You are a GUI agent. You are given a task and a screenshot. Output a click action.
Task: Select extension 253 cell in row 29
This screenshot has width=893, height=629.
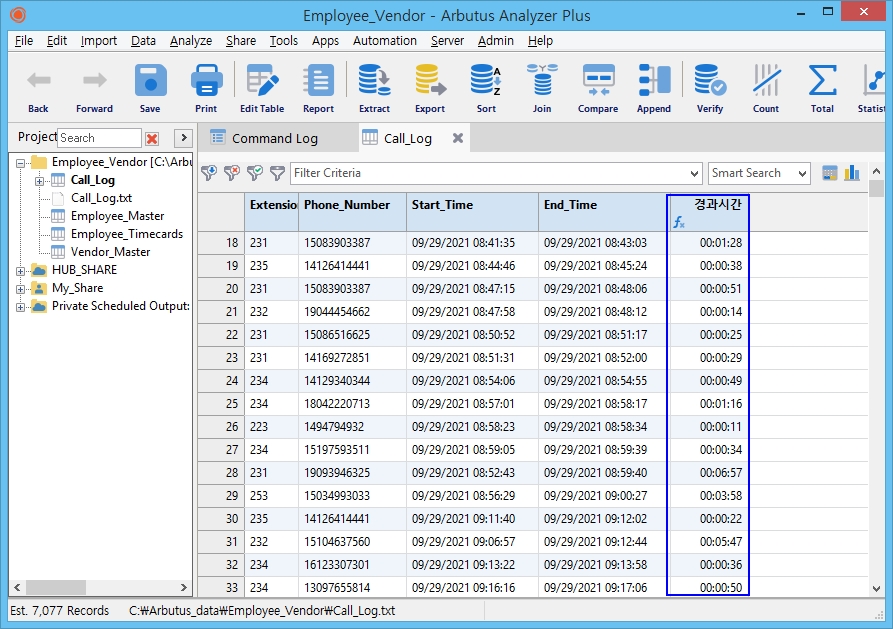click(272, 496)
